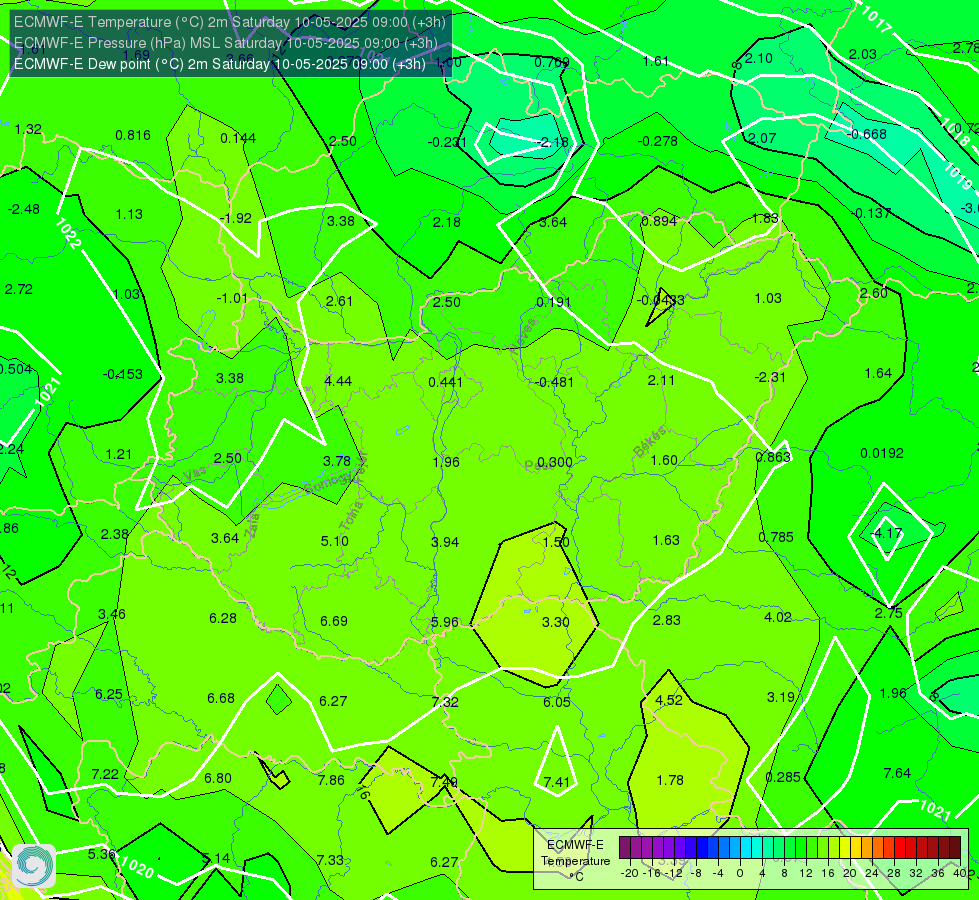
Task: Click the dew point value -1.92
Action: click(236, 219)
